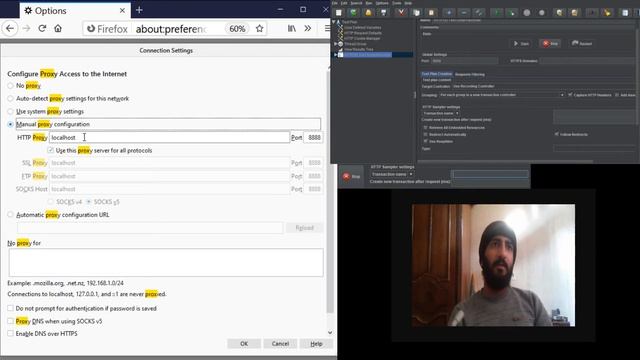Toggle Follow Redirects checkbox in JMeter
Viewport: 640px width, 360px height.
pos(556,134)
